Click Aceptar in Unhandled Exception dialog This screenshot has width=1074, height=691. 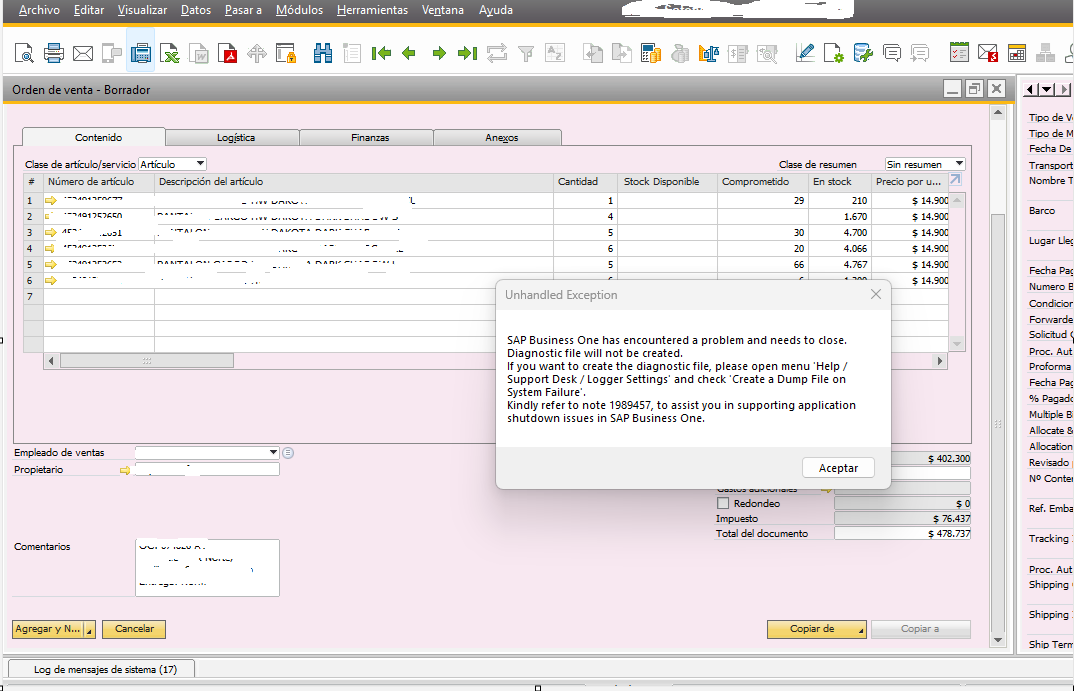[x=838, y=468]
